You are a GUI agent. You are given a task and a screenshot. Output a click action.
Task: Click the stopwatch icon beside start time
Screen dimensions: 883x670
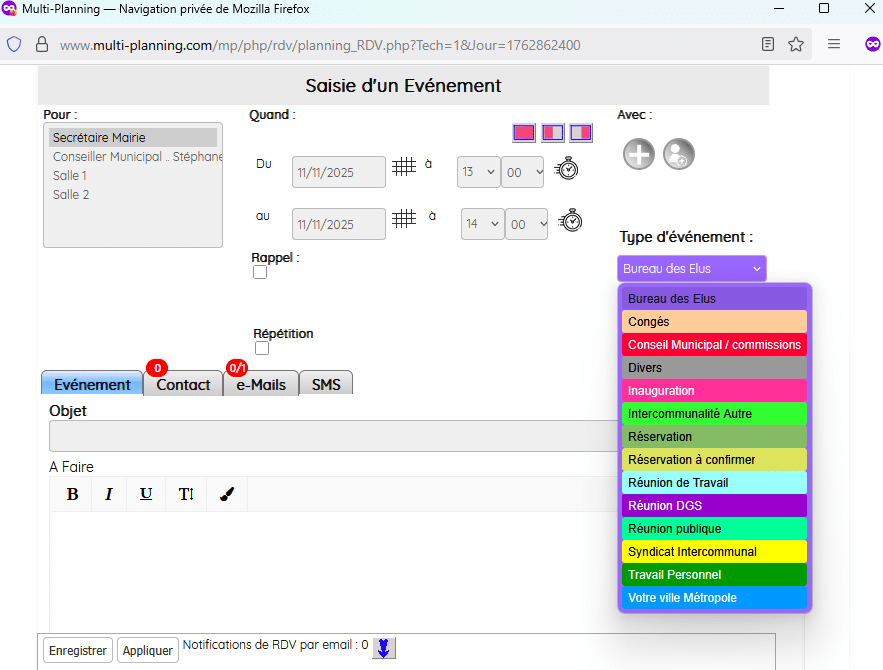pos(567,168)
